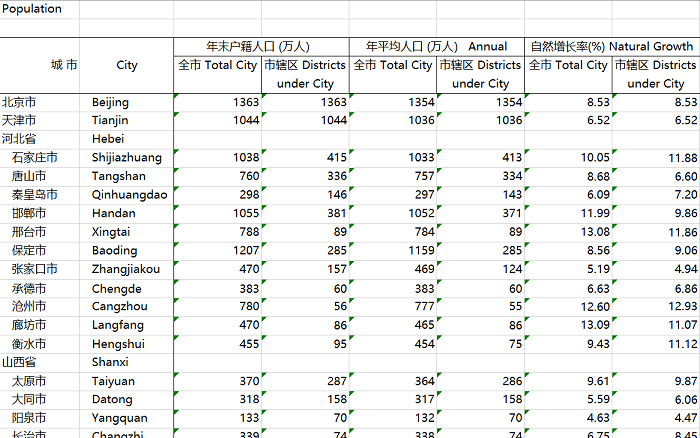The width and height of the screenshot is (700, 438).
Task: Click the Shijiazhuang name cell
Action: coord(127,158)
